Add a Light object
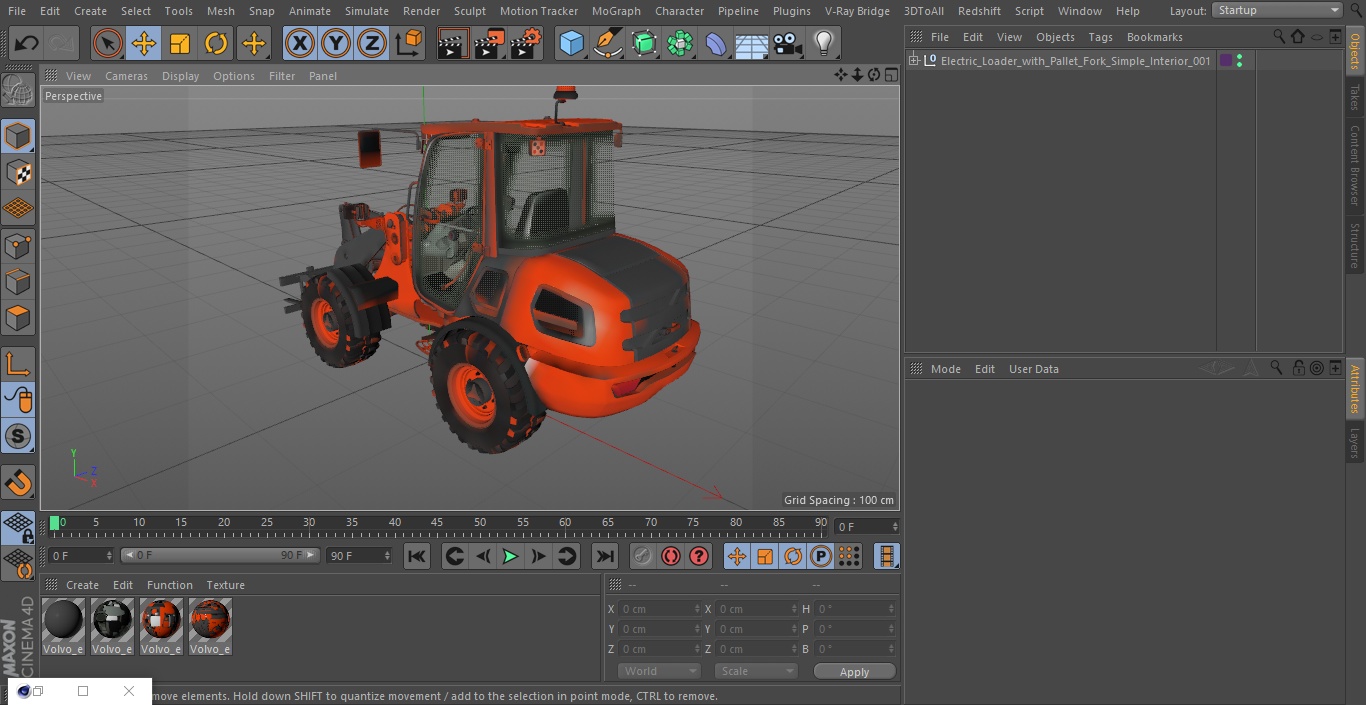Viewport: 1366px width, 705px height. click(x=824, y=43)
